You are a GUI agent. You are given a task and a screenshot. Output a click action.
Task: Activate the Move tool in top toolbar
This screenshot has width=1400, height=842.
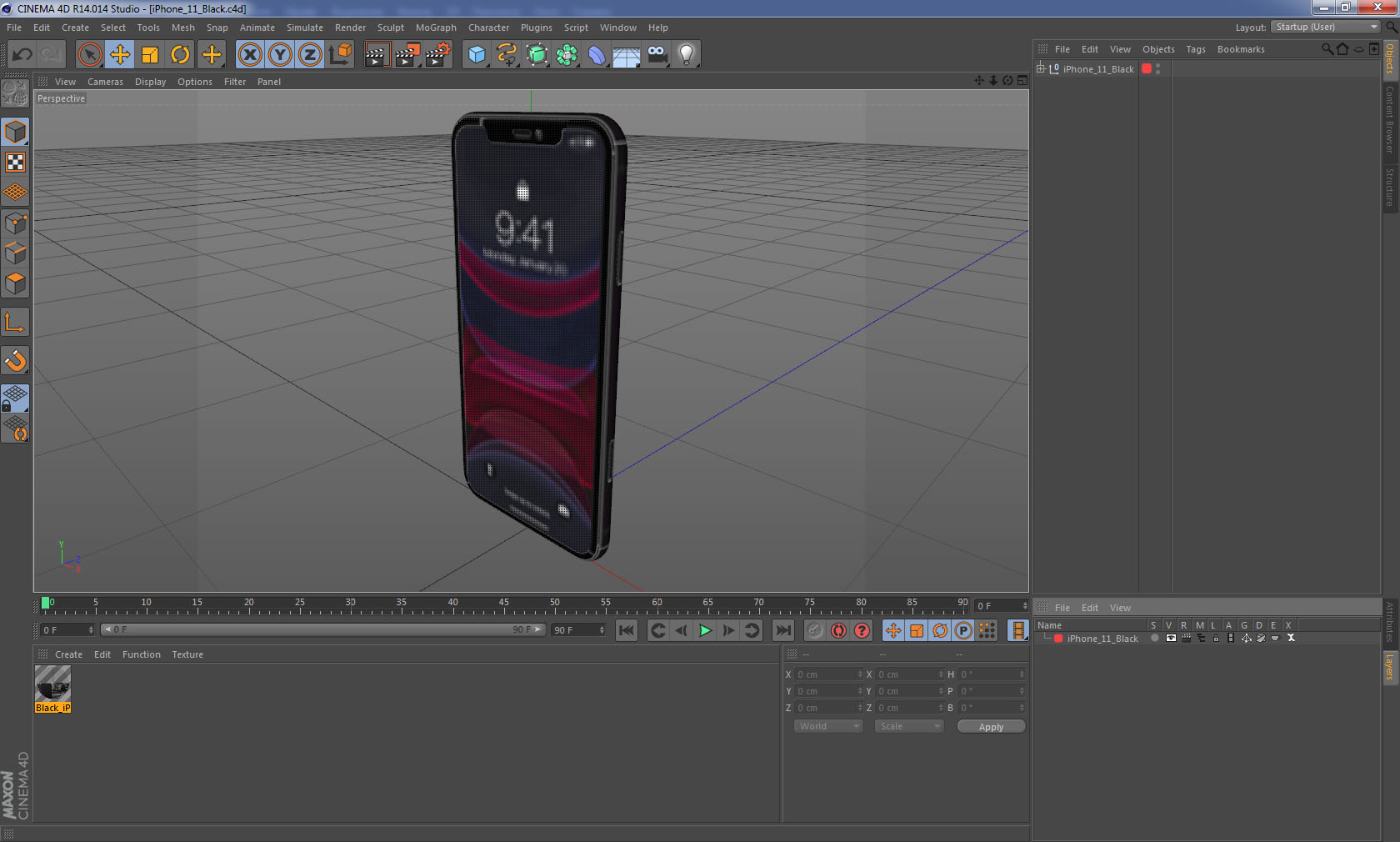click(x=120, y=55)
